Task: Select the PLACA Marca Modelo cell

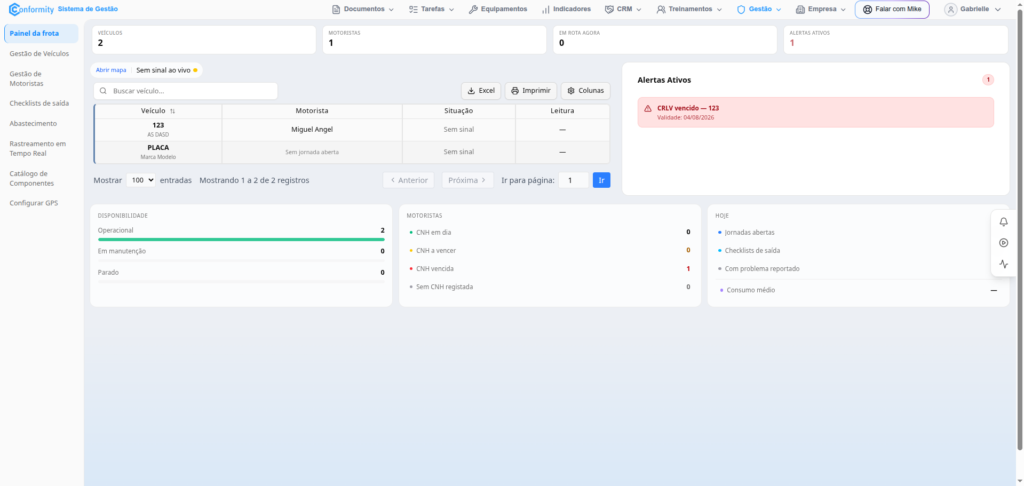Action: pos(158,152)
